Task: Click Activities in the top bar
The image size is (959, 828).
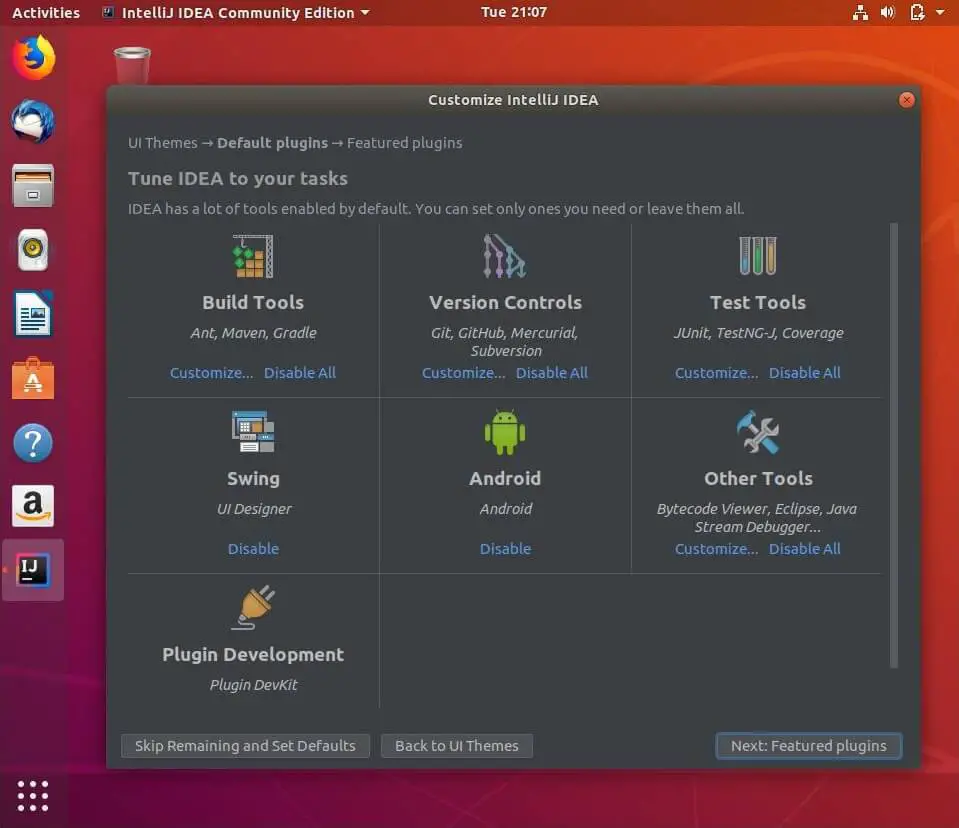Action: pos(46,12)
